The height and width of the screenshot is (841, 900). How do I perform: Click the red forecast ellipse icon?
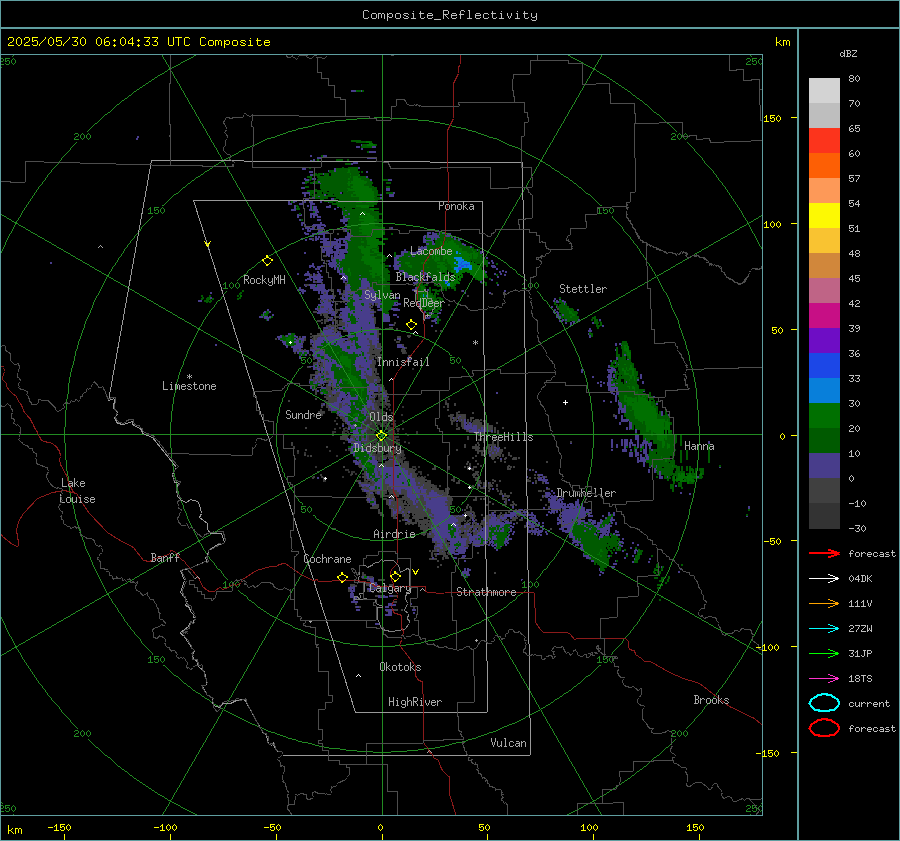pos(824,728)
